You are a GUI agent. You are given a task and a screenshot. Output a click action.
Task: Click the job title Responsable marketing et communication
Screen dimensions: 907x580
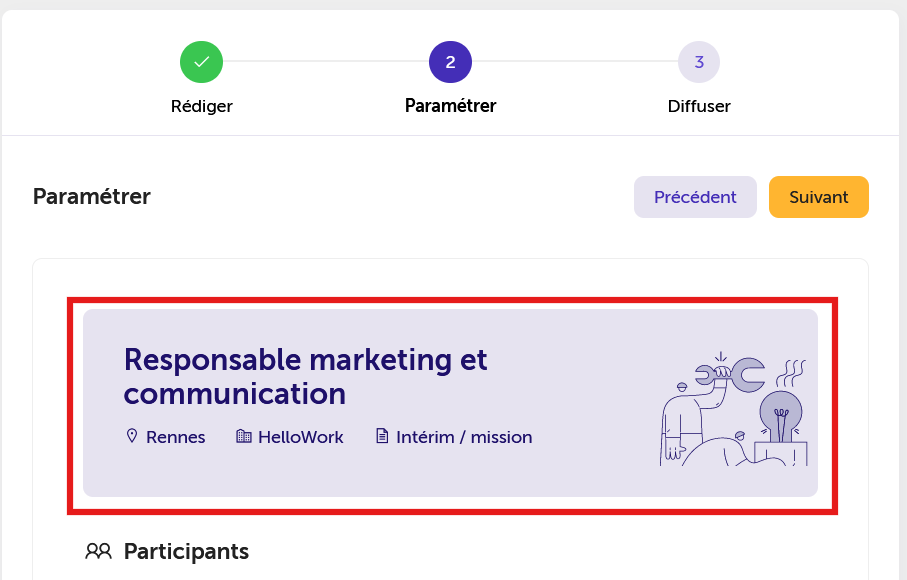click(305, 376)
